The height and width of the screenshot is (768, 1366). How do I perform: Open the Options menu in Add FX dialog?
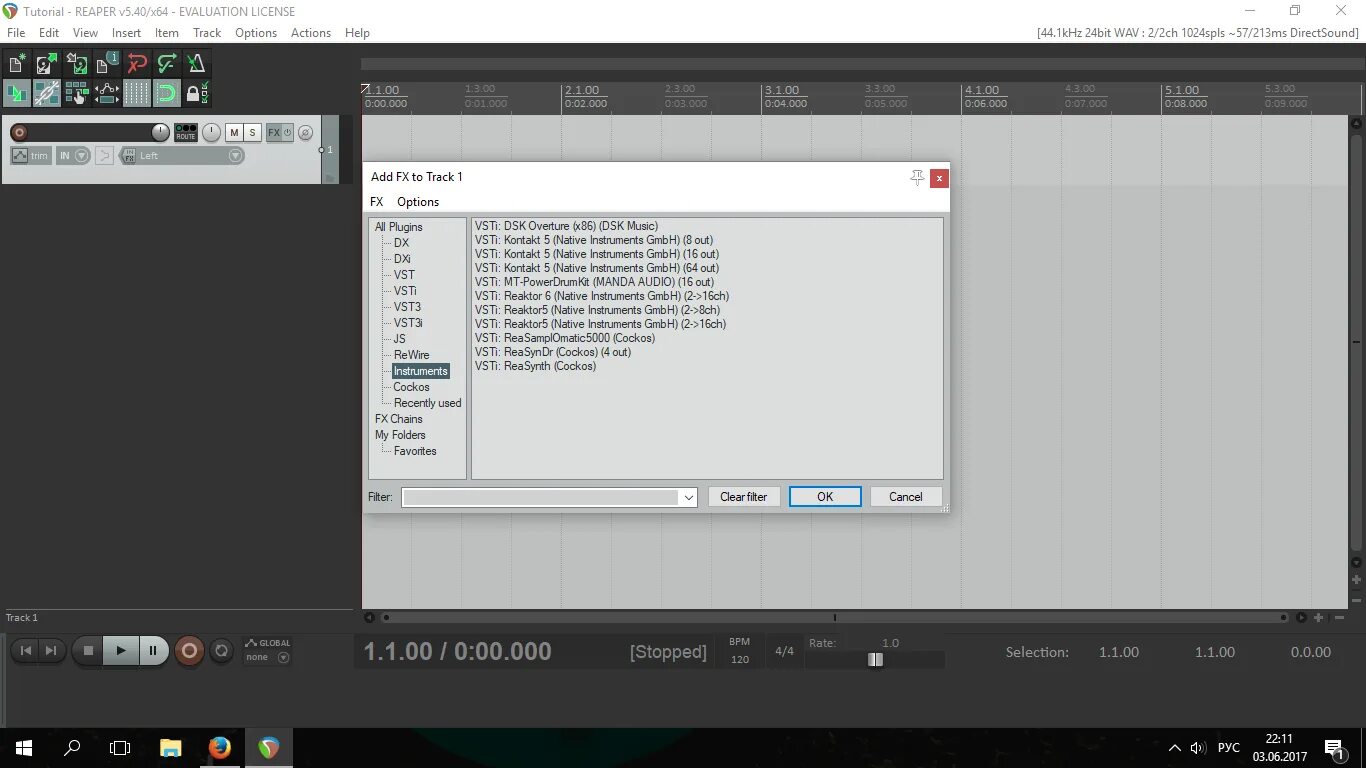418,201
